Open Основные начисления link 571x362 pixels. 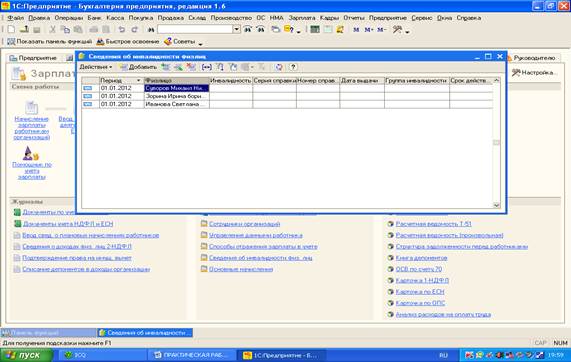(x=241, y=269)
